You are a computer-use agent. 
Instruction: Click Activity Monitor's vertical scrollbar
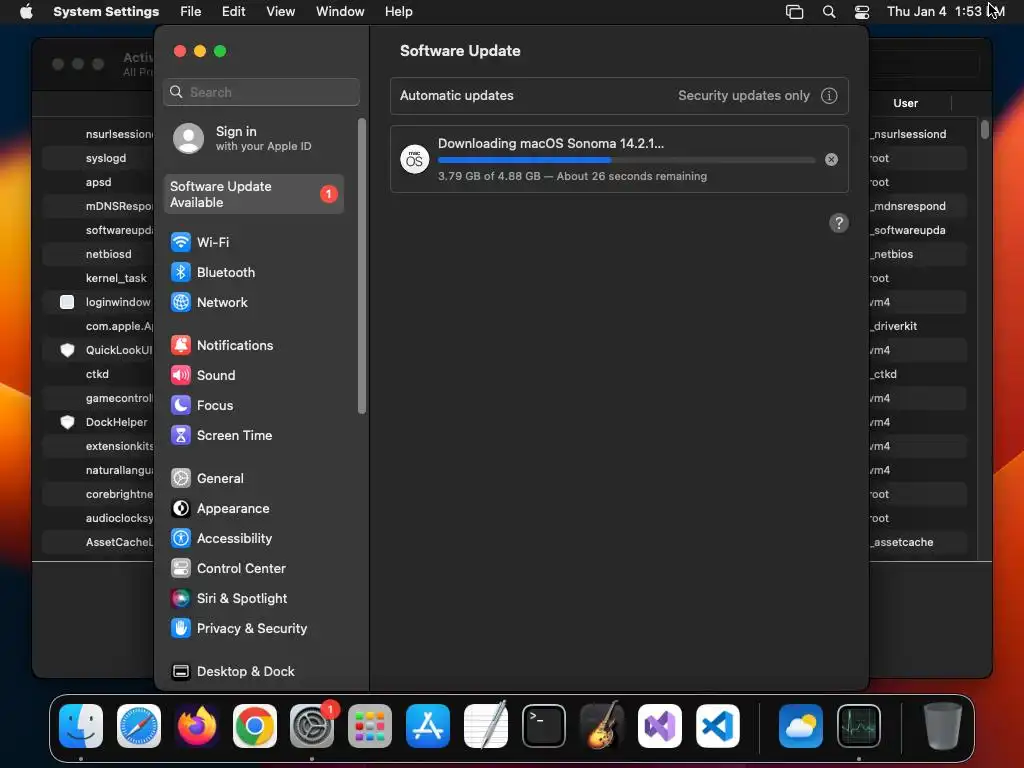point(985,129)
